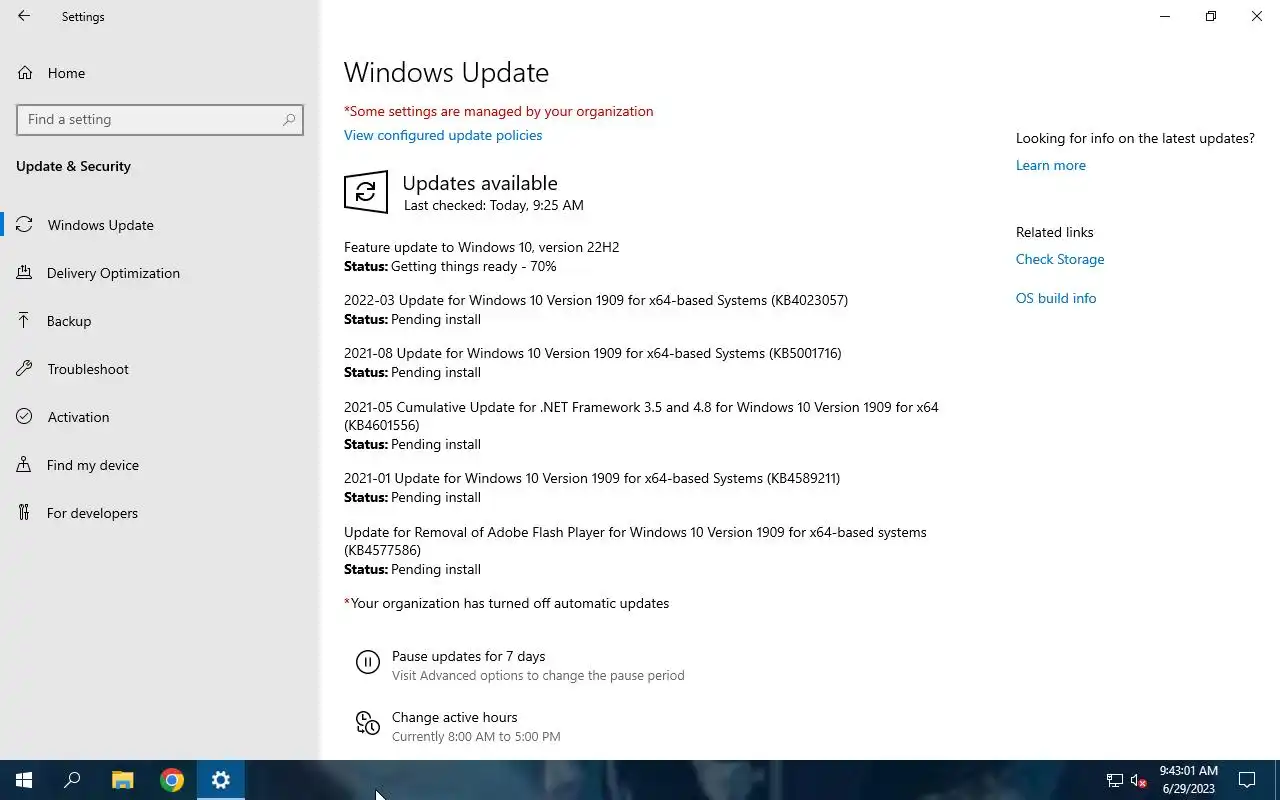The image size is (1280, 800).
Task: Go back with the arrow in Settings
Action: [x=24, y=16]
